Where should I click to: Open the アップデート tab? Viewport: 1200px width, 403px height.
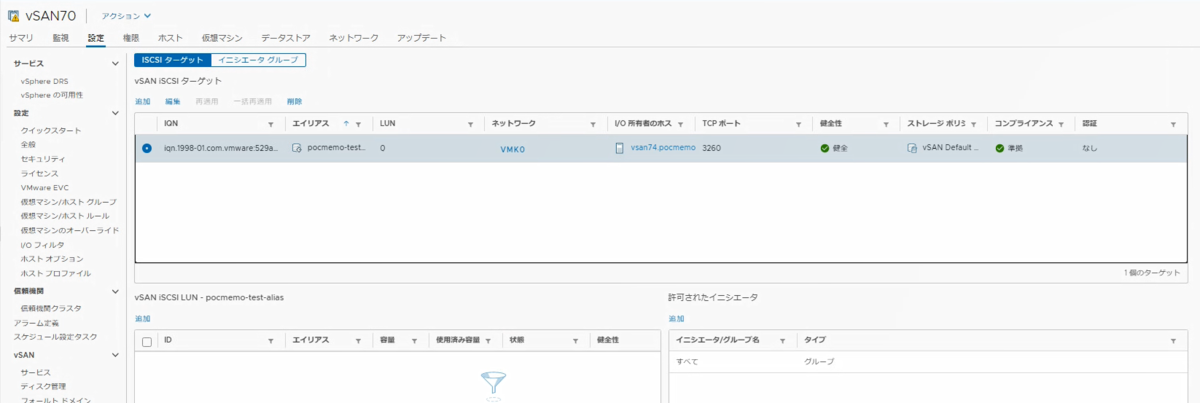[x=421, y=38]
